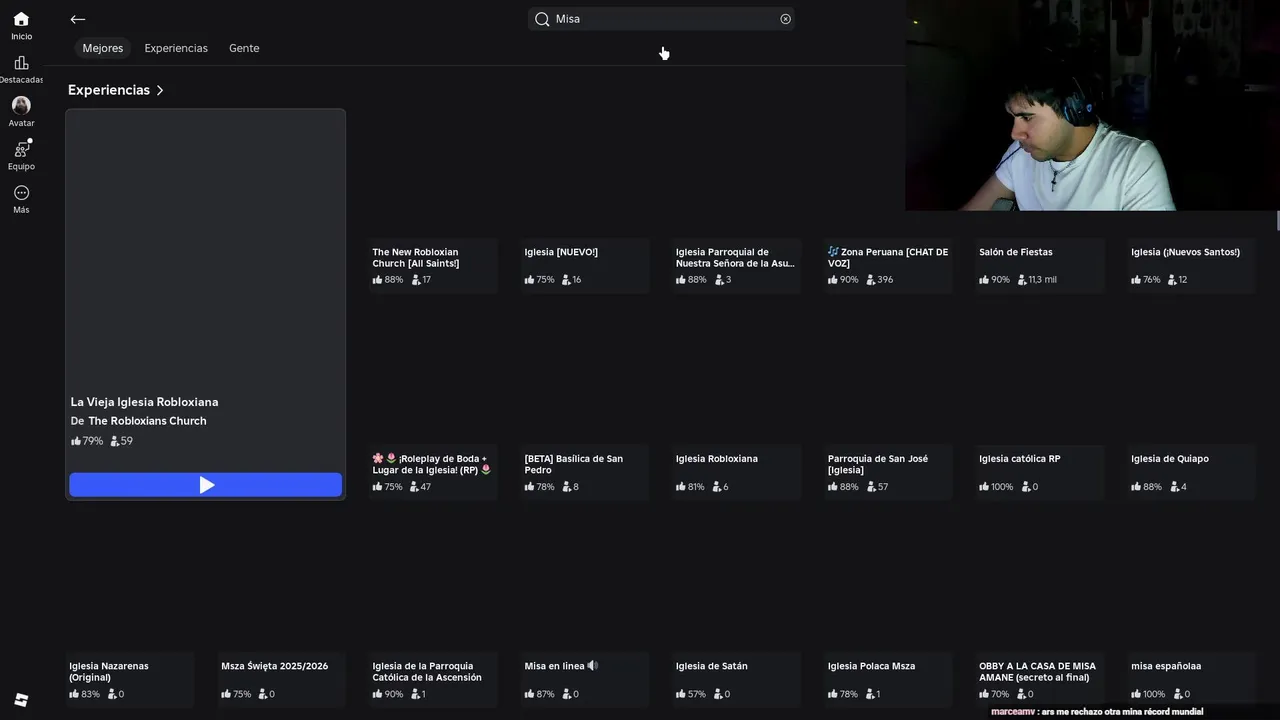
Task: Clear the search text with X icon
Action: 785,19
